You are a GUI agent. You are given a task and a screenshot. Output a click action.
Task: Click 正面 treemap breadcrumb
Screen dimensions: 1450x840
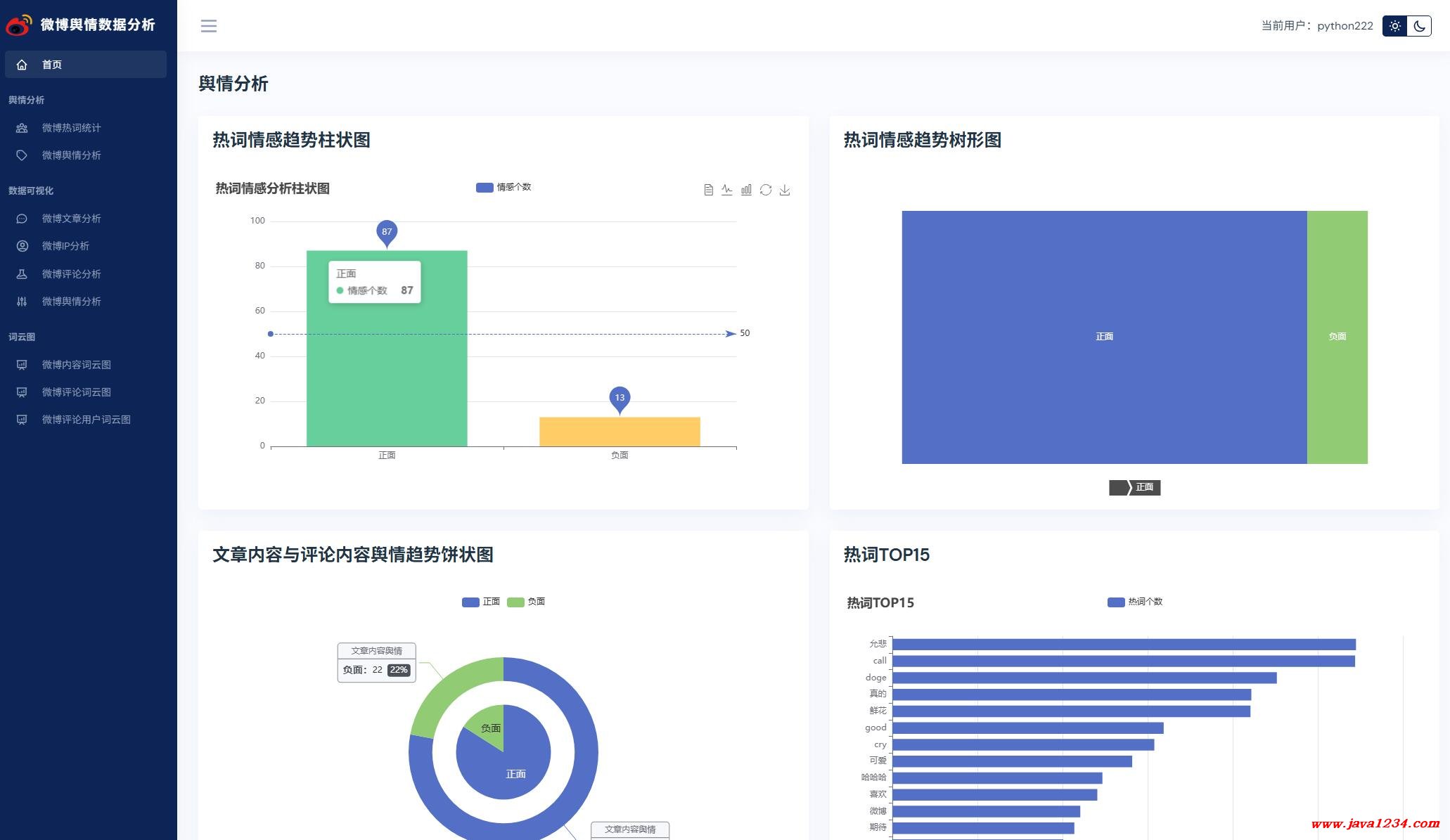1144,487
